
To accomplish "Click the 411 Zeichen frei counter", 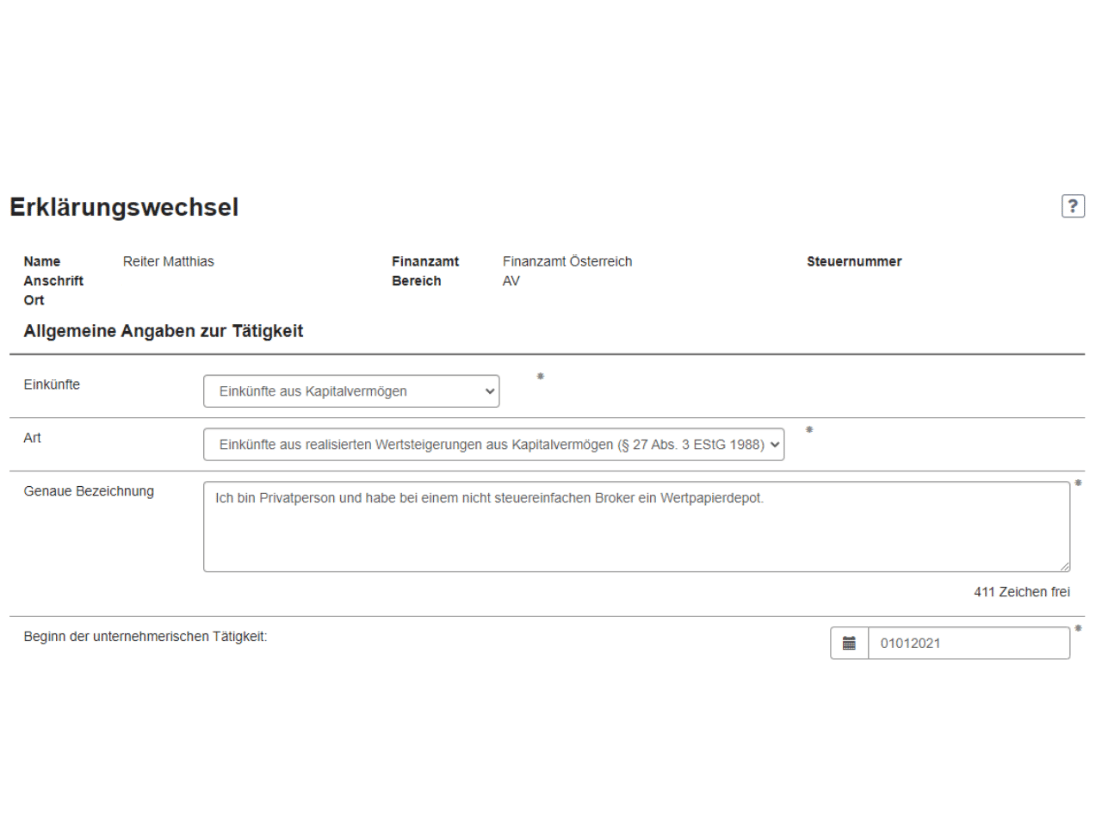I will coord(1022,592).
